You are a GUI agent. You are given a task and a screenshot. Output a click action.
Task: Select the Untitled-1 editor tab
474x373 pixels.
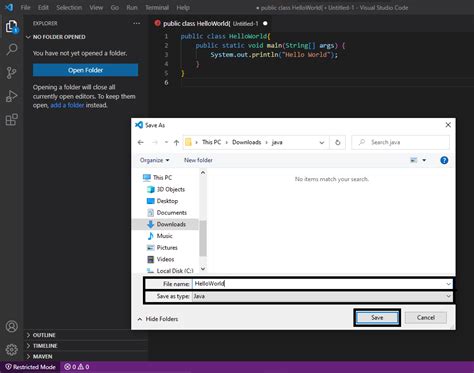click(211, 24)
